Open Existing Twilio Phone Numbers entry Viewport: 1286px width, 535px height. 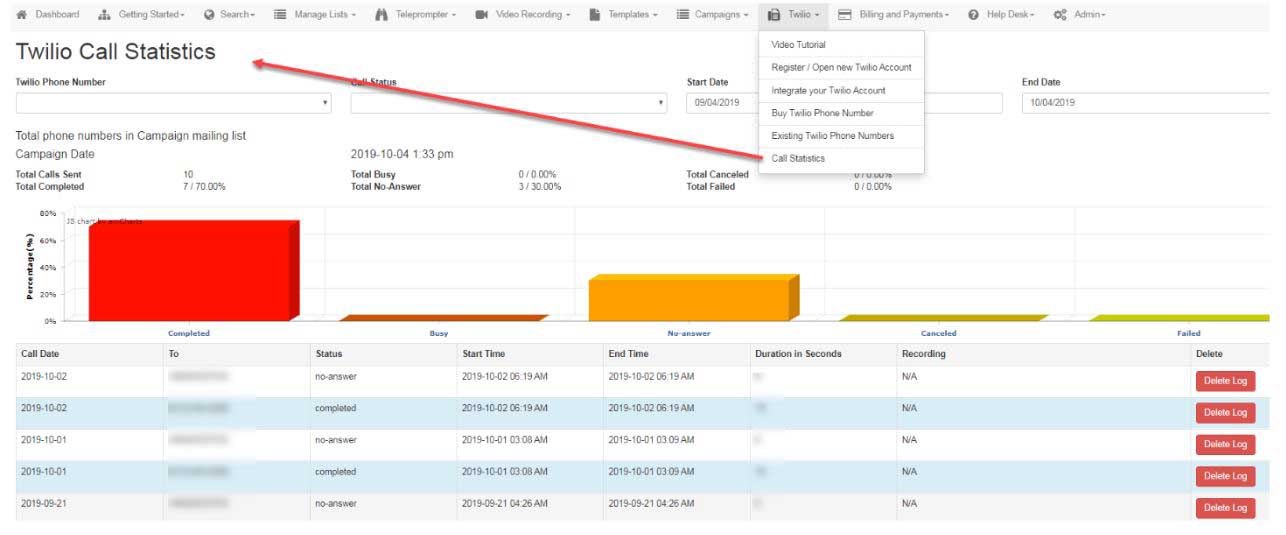point(832,136)
